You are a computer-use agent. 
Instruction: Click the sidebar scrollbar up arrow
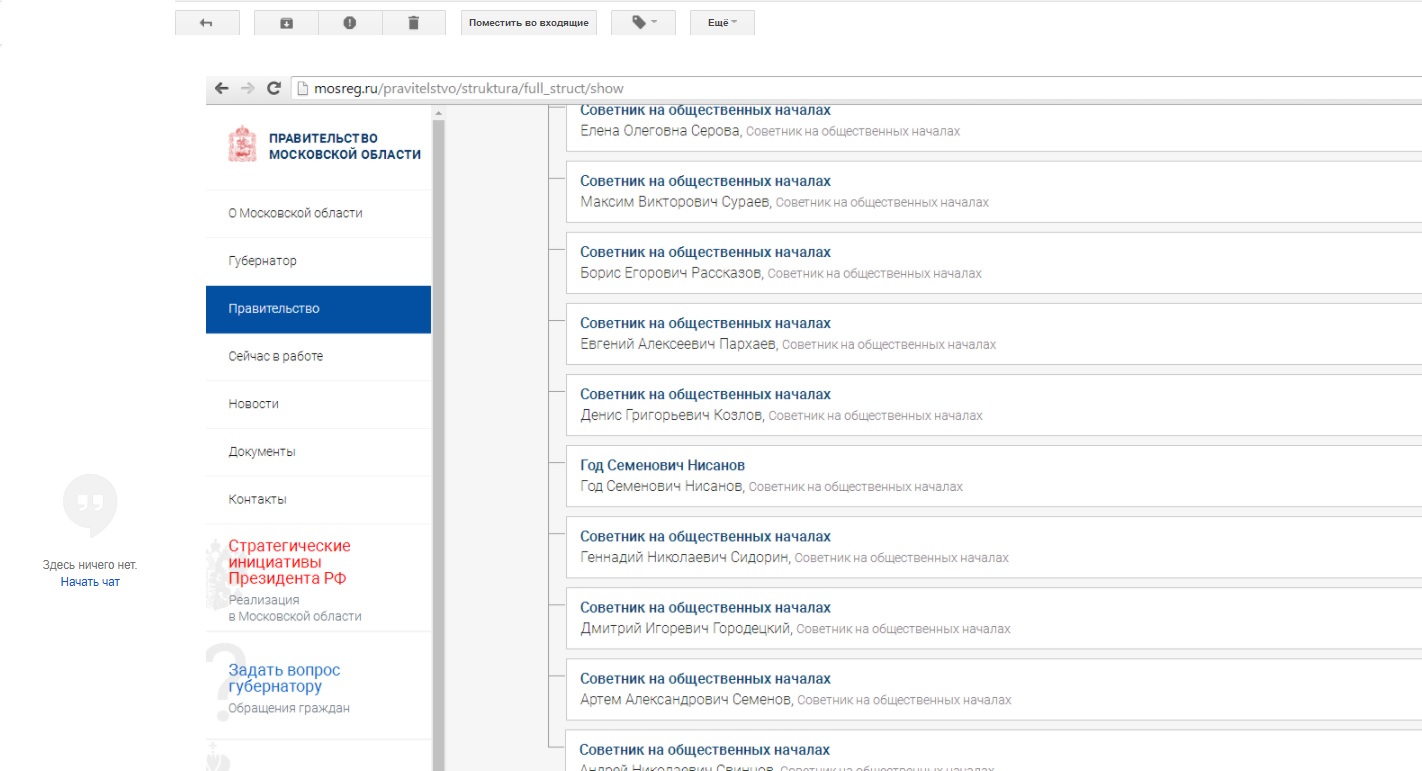click(x=438, y=114)
